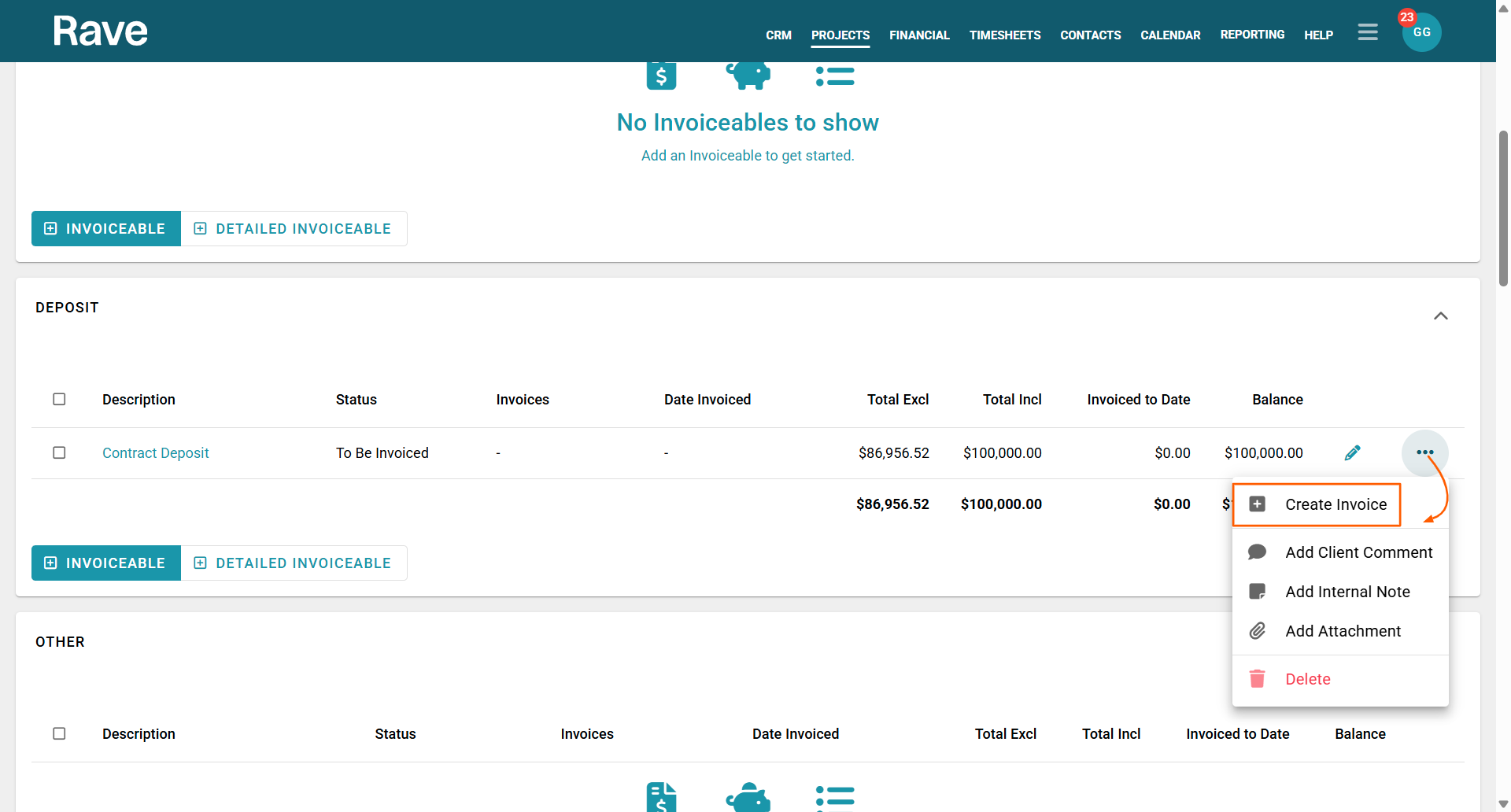
Task: Click the Contract Deposit $86,956.52 cell
Action: (894, 452)
